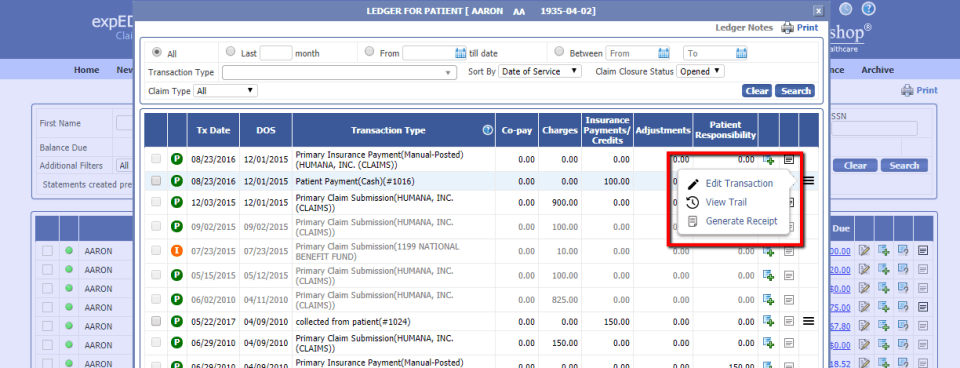Choose Edit Transaction from popup menu

tap(739, 183)
